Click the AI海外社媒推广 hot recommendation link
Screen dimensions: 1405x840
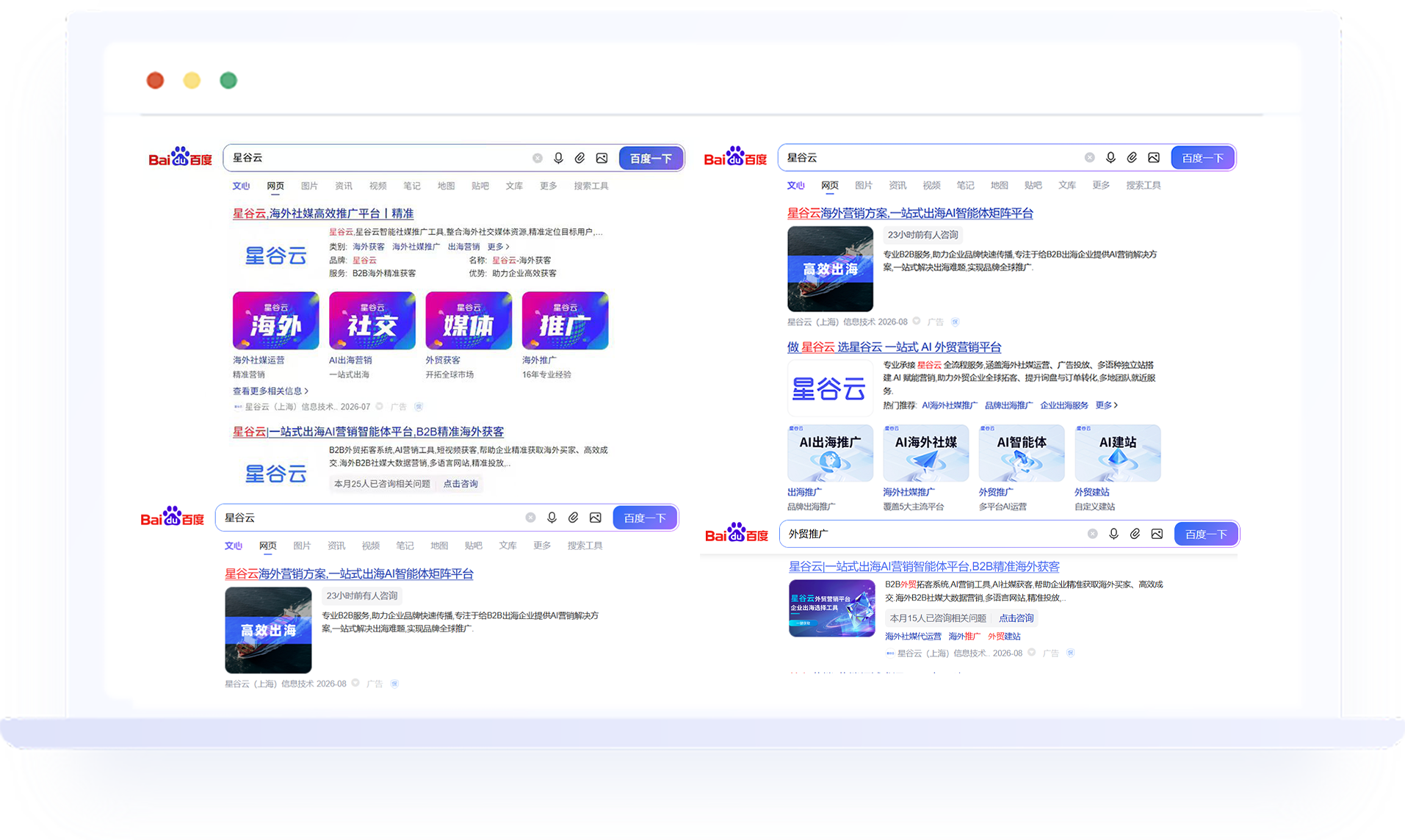click(x=950, y=405)
